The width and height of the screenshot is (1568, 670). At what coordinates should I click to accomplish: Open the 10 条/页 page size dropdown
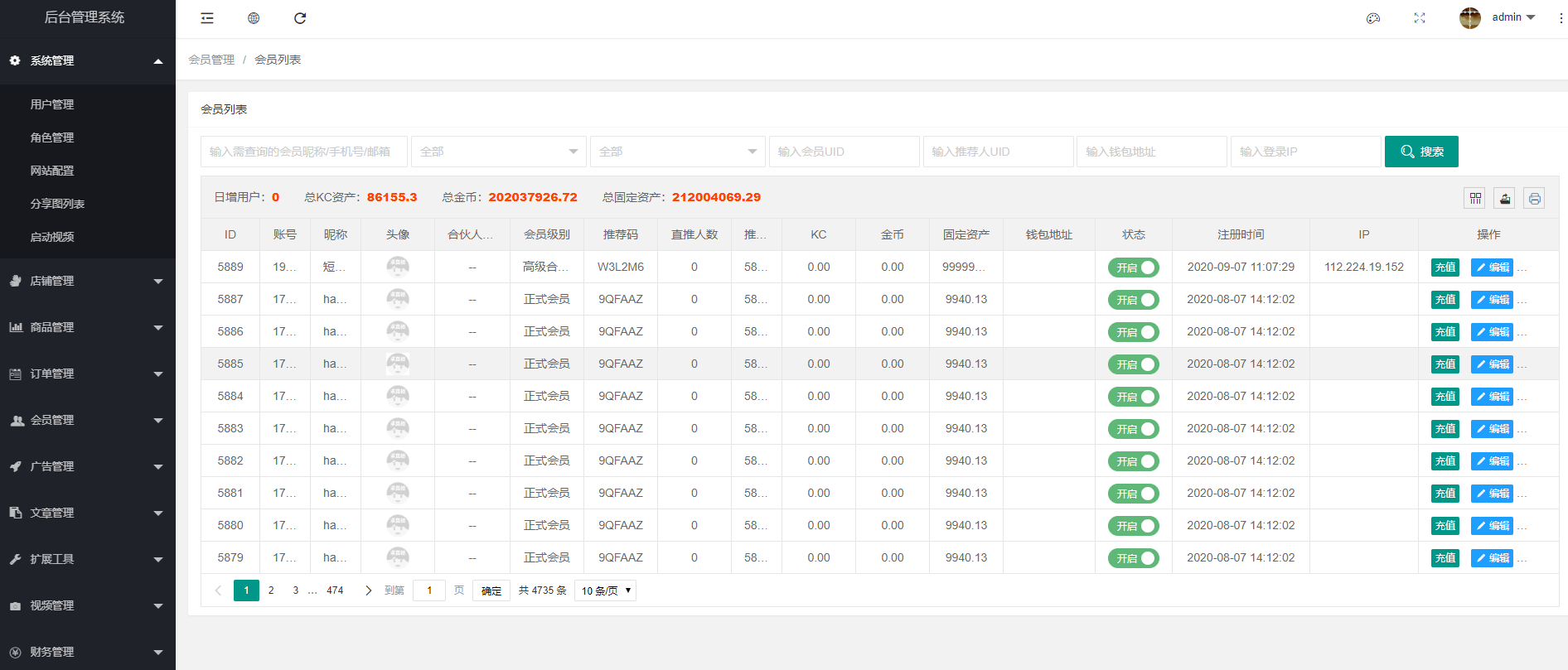tap(605, 590)
